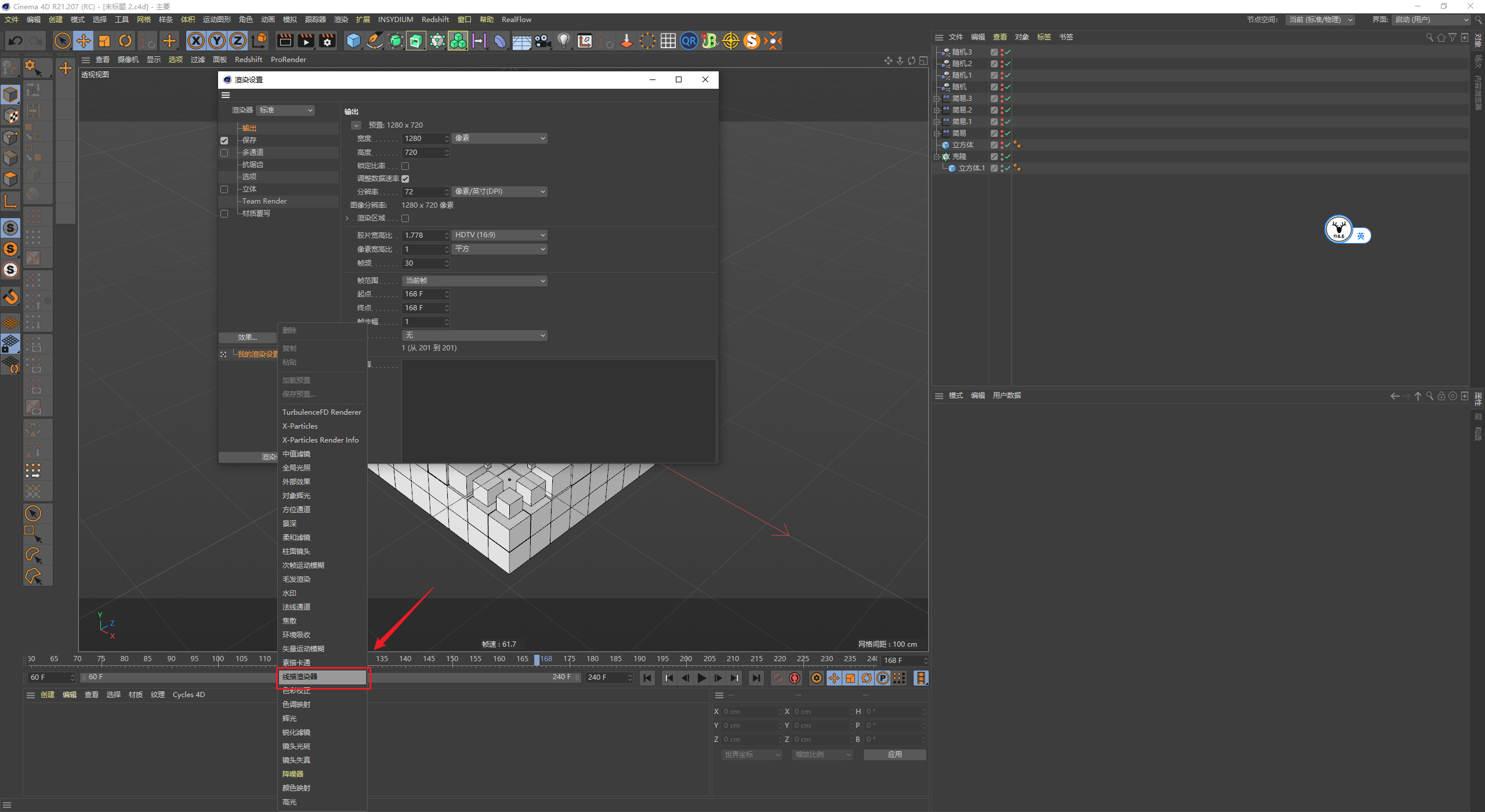The width and height of the screenshot is (1485, 812).
Task: Enable the 锁定比率 checkbox
Action: (x=405, y=166)
